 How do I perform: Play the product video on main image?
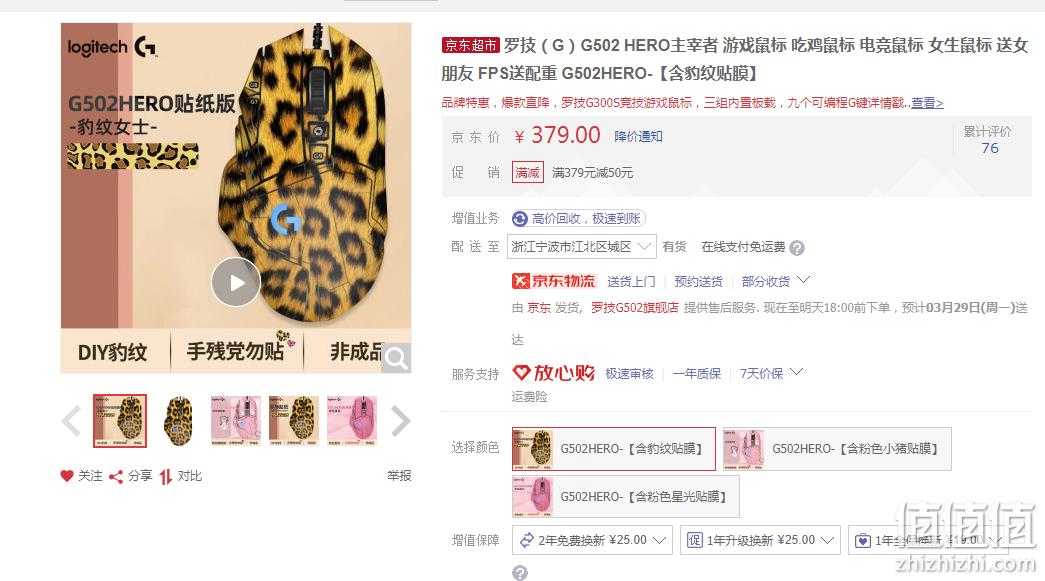click(235, 282)
